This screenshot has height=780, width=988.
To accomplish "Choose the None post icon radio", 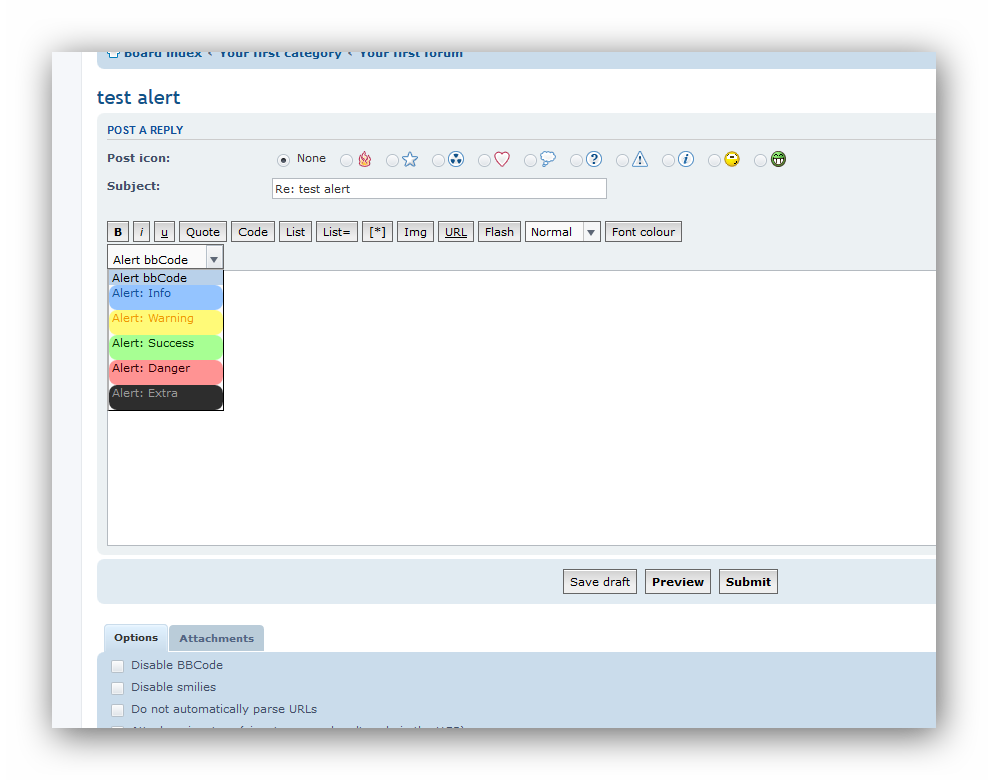I will pyautogui.click(x=284, y=160).
